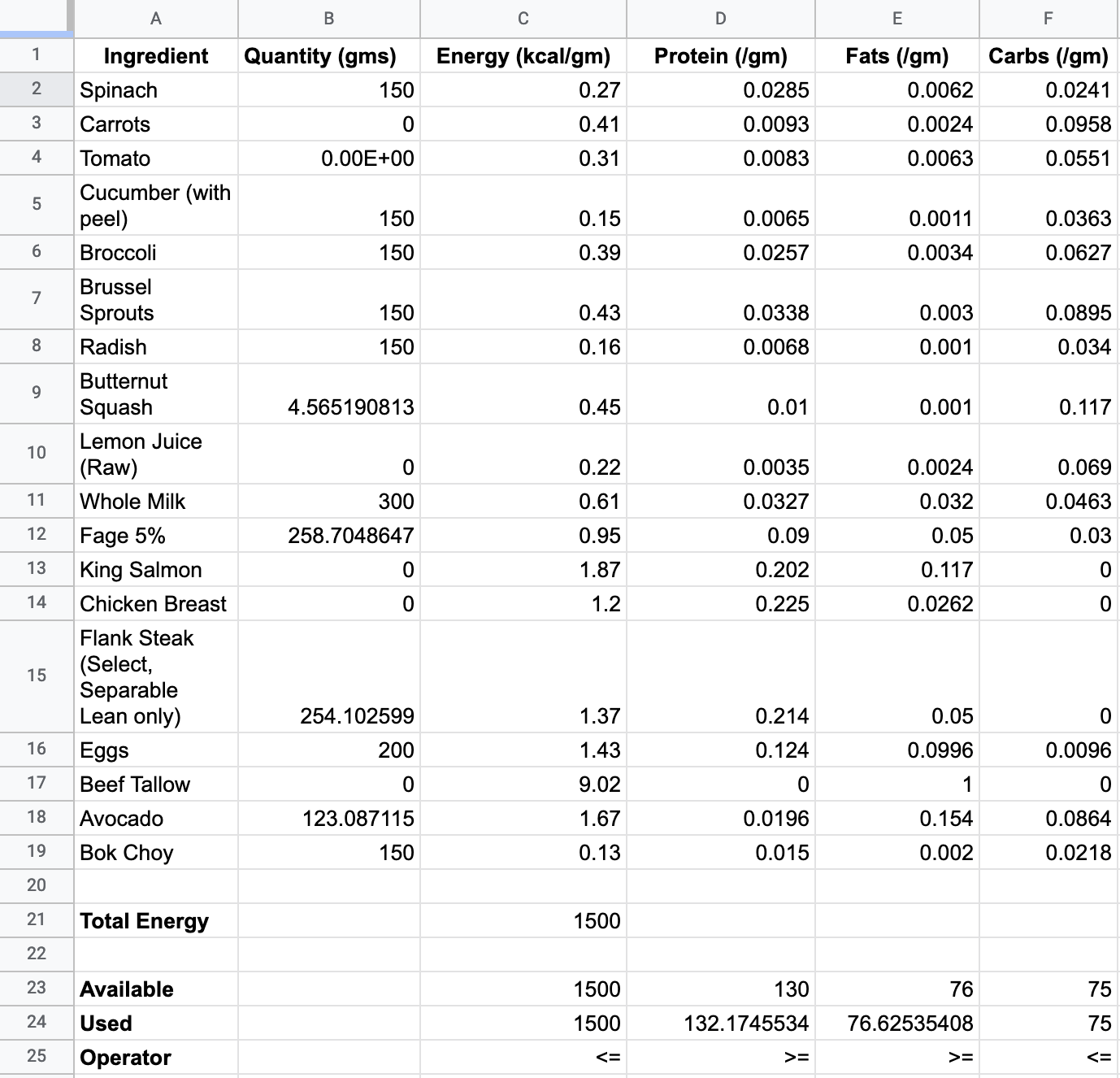The width and height of the screenshot is (1120, 1078).
Task: Click the Fats (/gm) header cell
Action: click(x=897, y=55)
